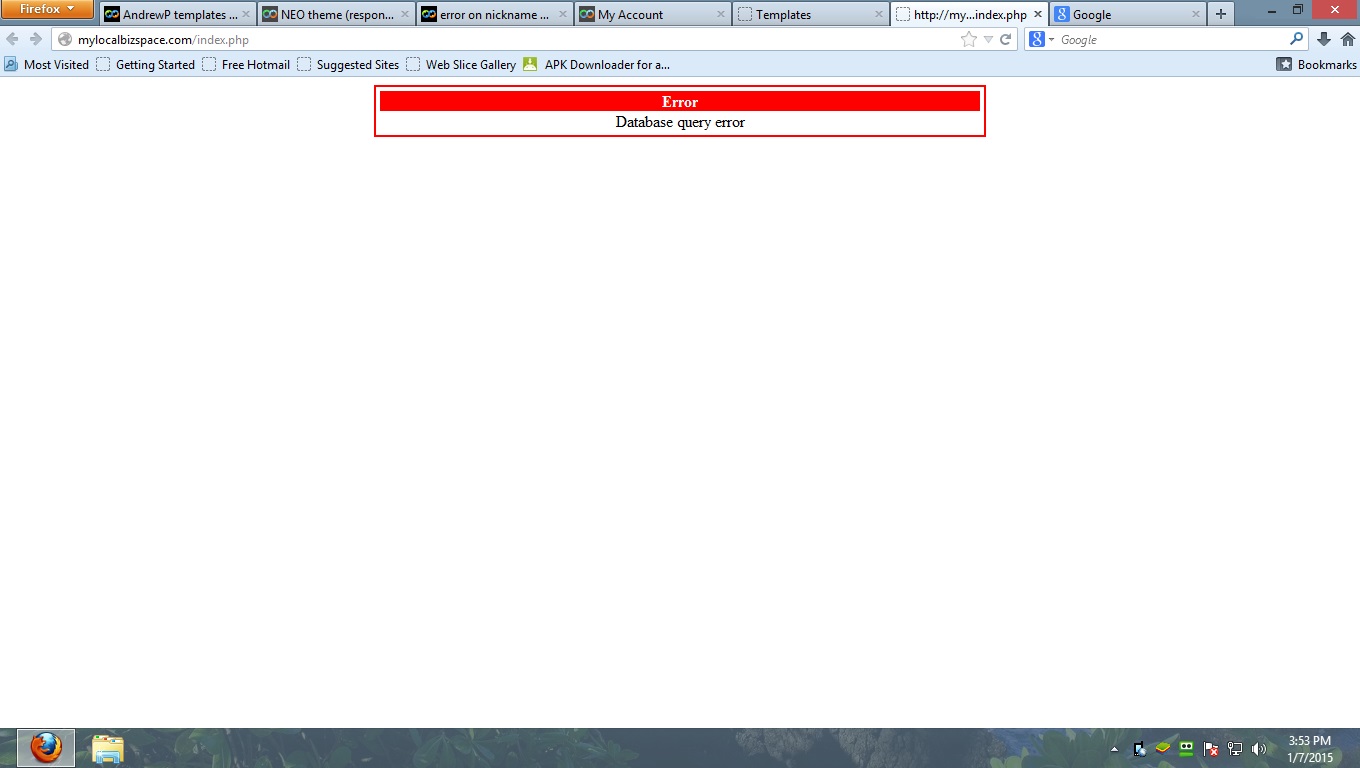
Task: Switch to the NEO theme tab
Action: 335,15
